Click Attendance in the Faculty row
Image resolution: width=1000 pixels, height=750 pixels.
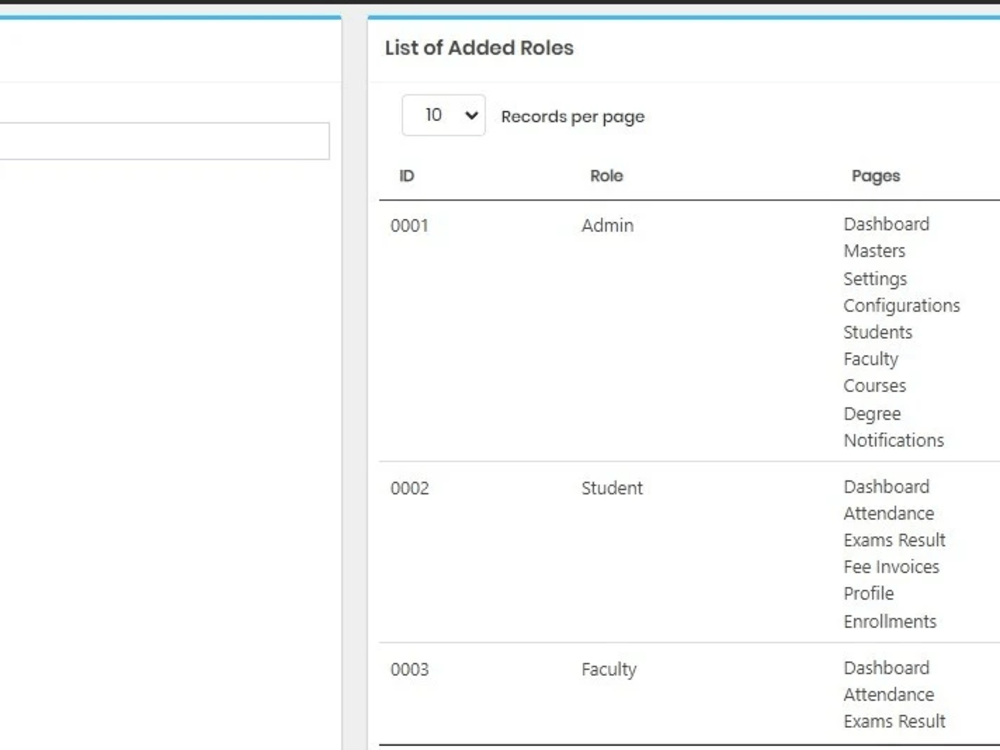pyautogui.click(x=889, y=695)
